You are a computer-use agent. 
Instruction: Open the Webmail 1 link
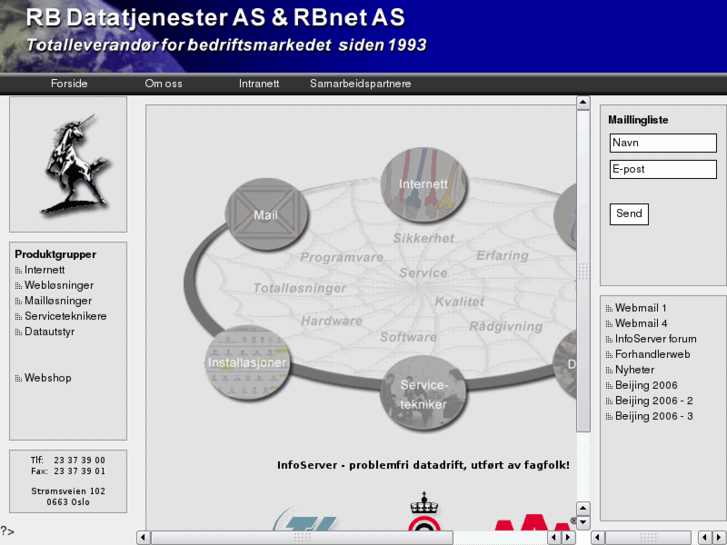pos(640,308)
